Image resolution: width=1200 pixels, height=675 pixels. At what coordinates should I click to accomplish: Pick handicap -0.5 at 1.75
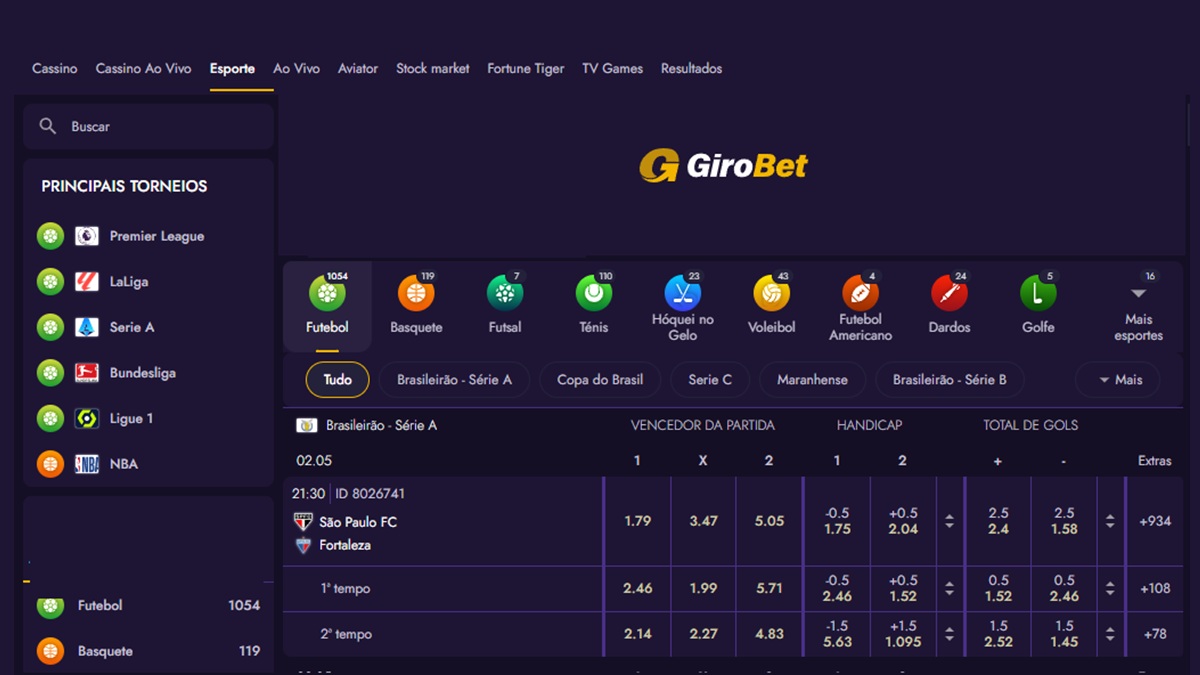click(838, 521)
